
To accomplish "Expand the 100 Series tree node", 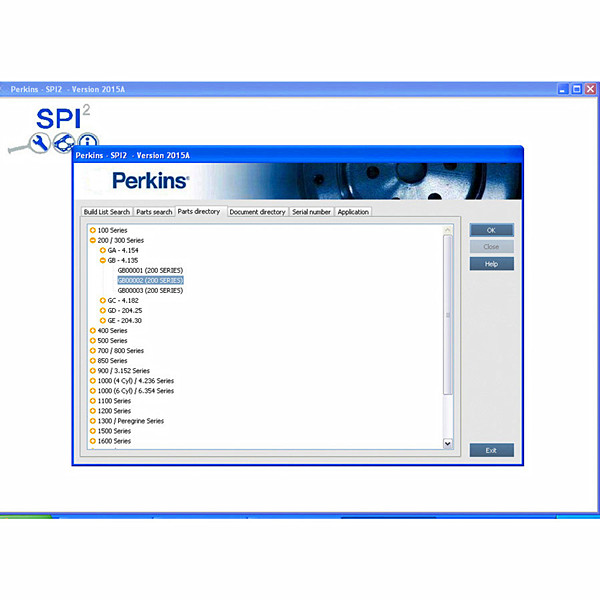I will tap(92, 230).
